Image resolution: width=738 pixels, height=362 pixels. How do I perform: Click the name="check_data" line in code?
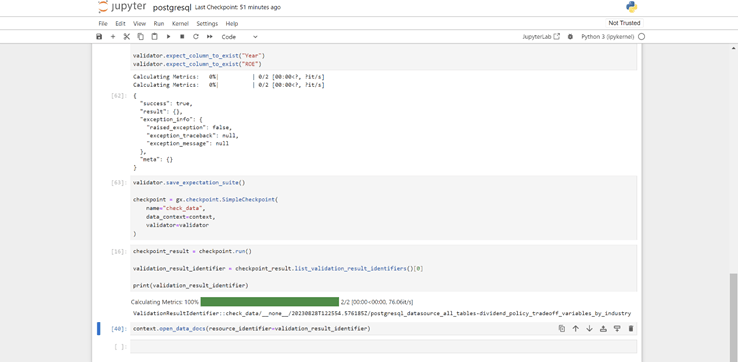(176, 208)
